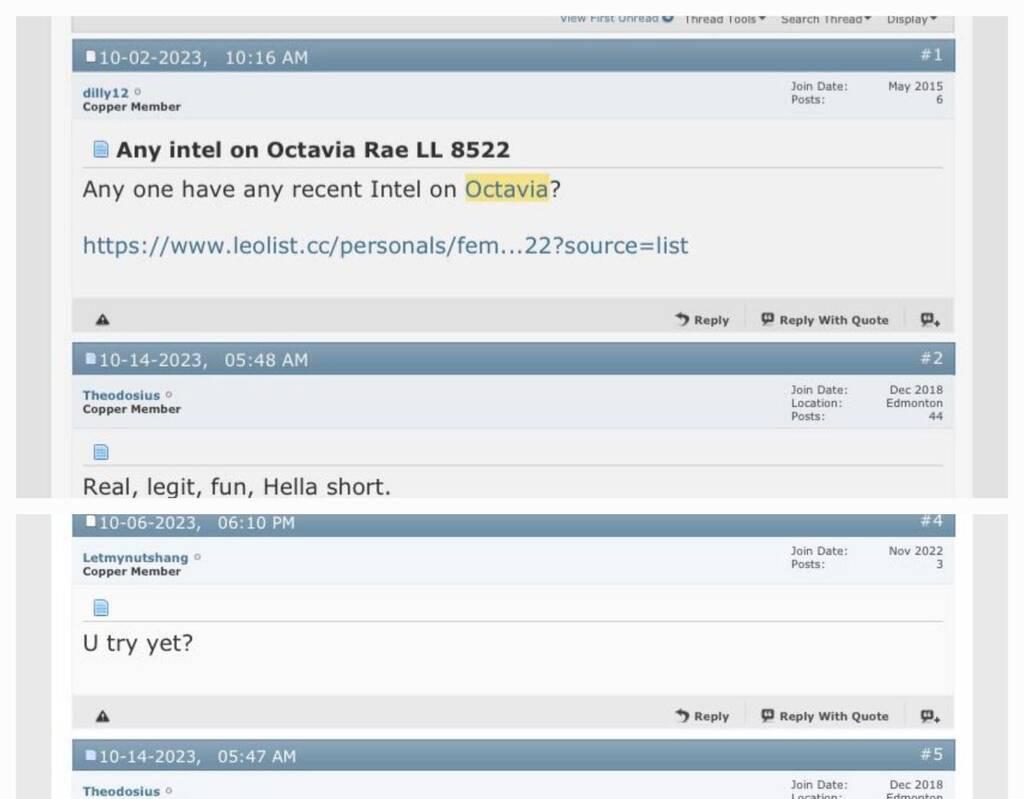Open the post #2 permalink
Screen dimensions: 1024x799
point(931,358)
